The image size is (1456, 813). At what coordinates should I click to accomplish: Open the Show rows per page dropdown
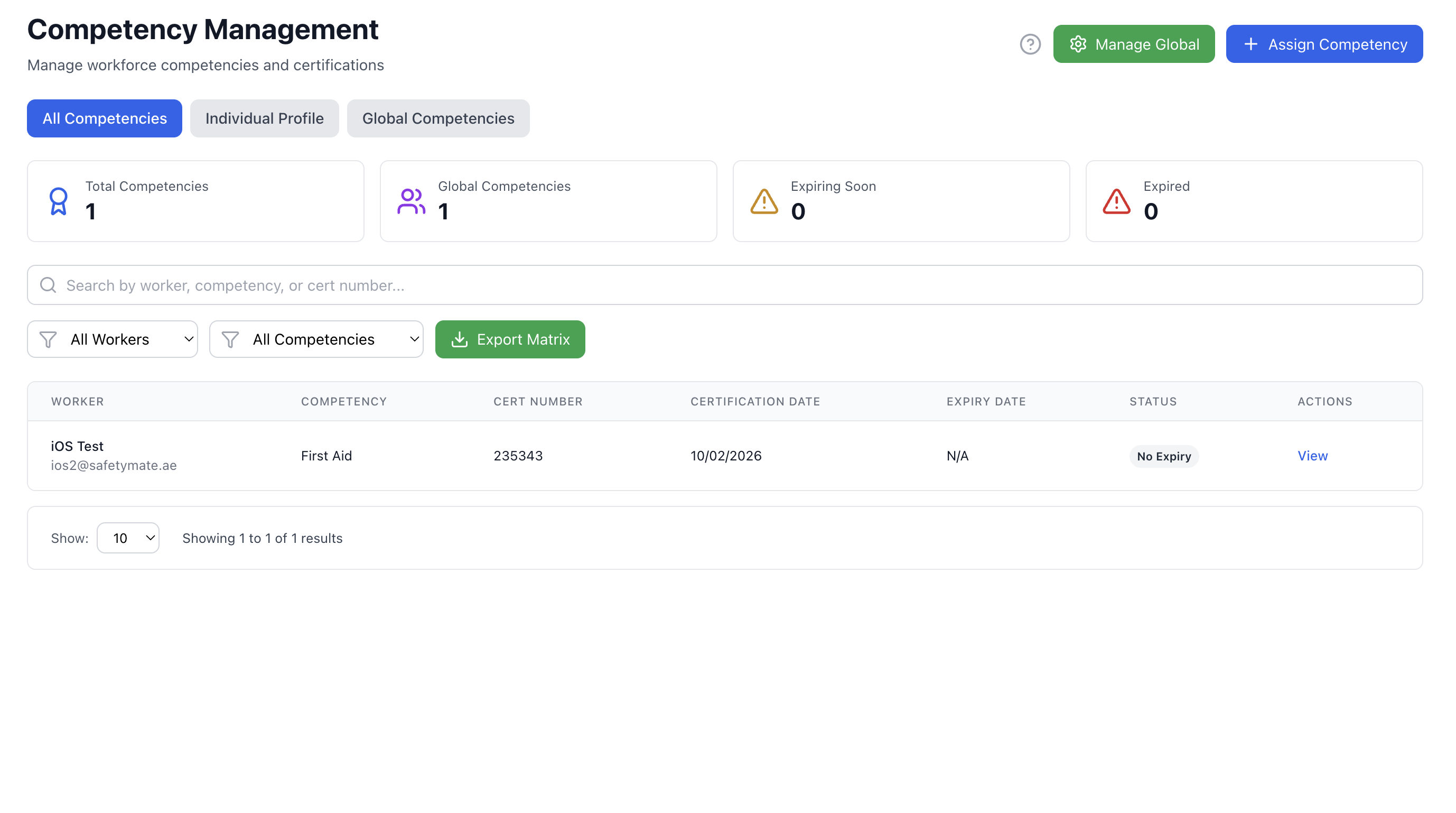click(x=128, y=538)
